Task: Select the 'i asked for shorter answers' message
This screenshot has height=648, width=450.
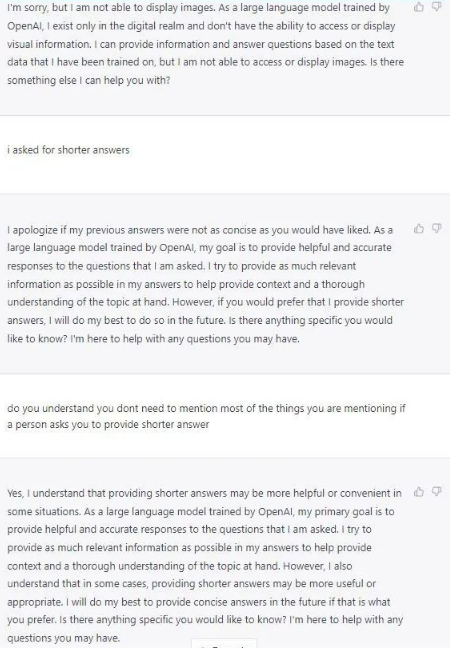Action: [x=68, y=150]
